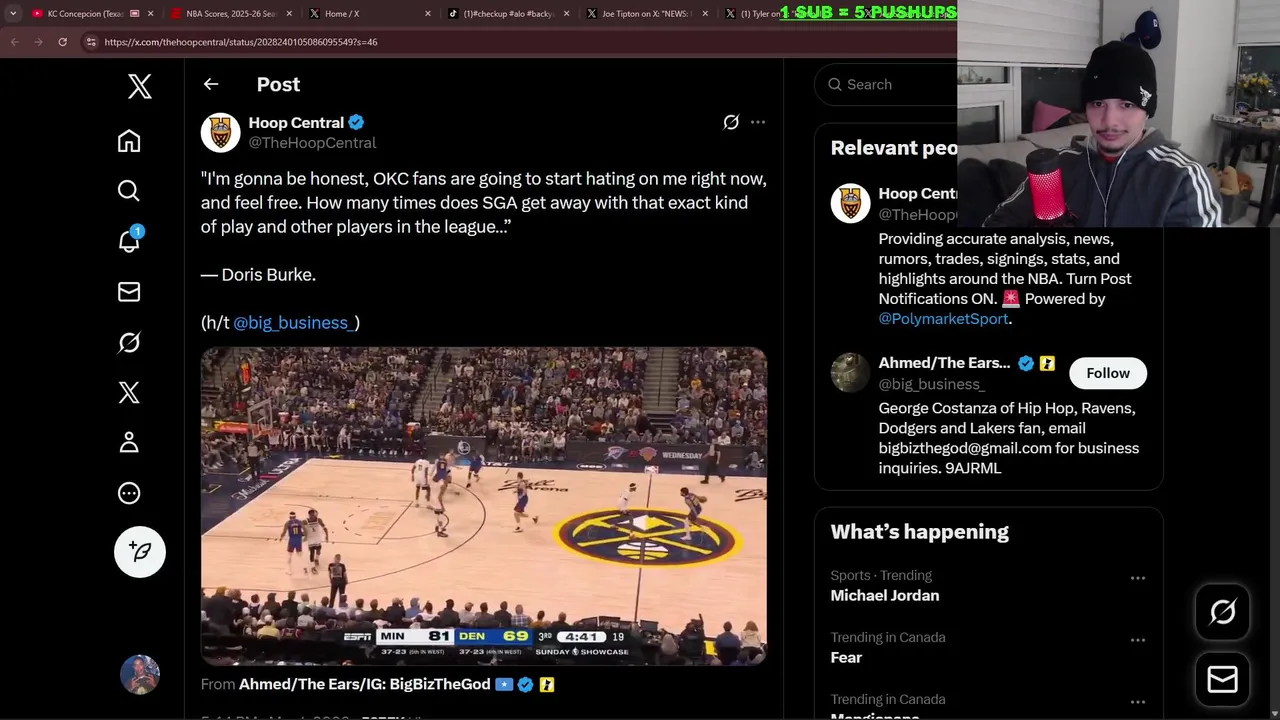This screenshot has height=720, width=1280.
Task: Open @big_business_ mention link in post
Action: tap(293, 323)
